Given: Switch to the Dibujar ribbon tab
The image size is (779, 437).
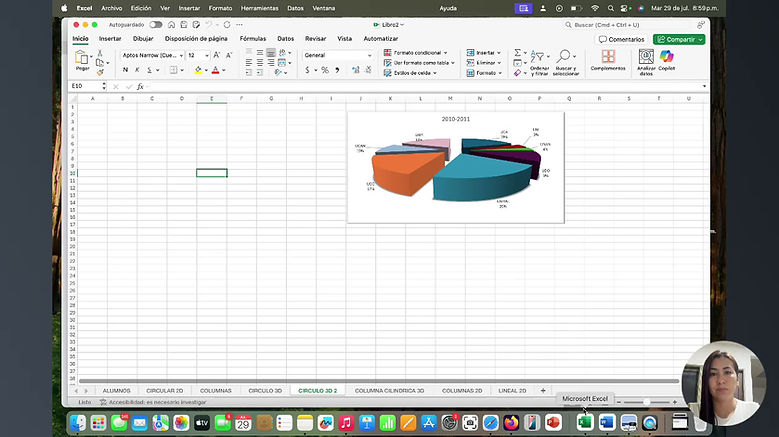Looking at the screenshot, I should coord(143,38).
